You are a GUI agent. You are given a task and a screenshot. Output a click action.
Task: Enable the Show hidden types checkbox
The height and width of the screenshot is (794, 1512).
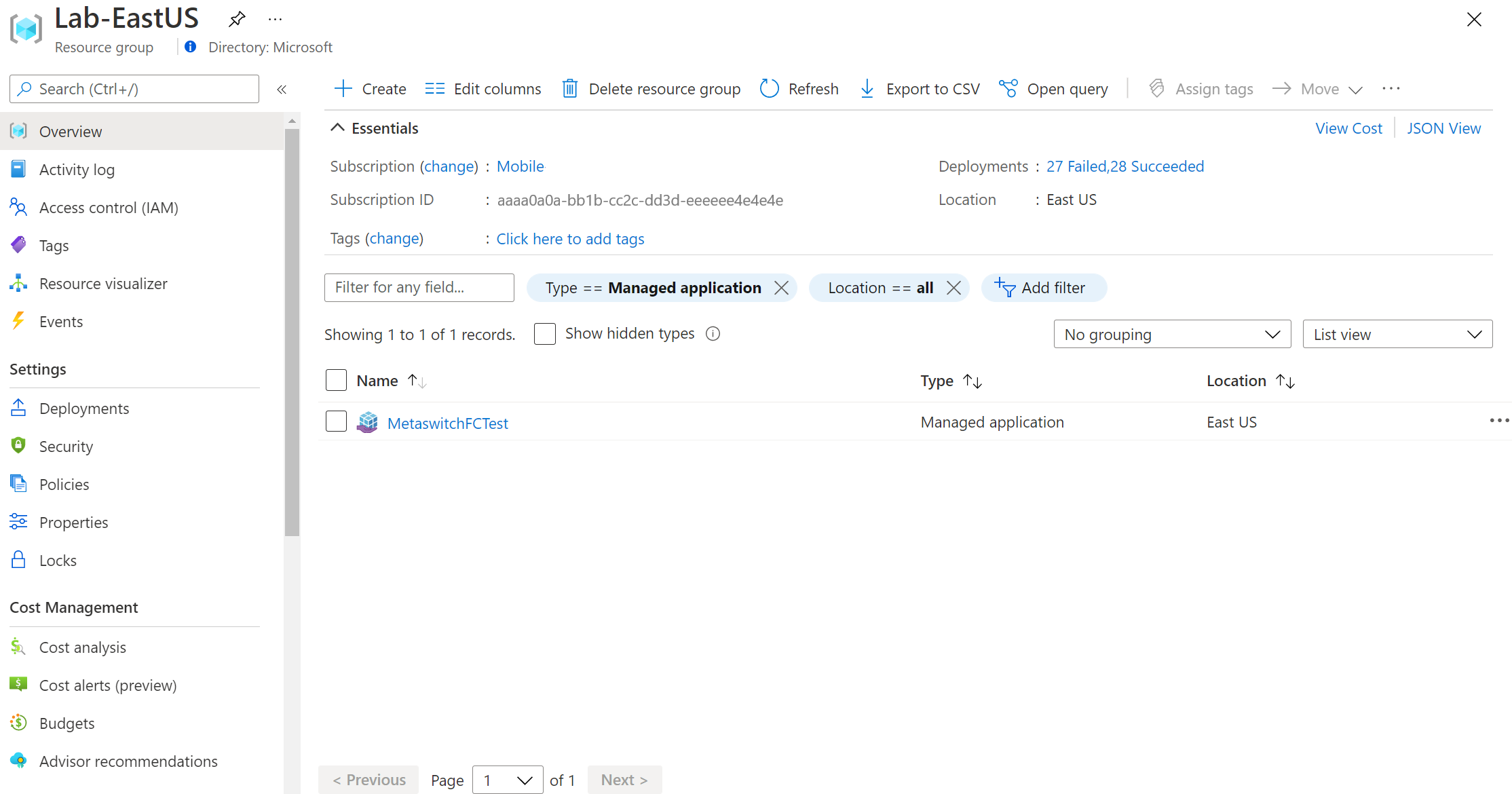pyautogui.click(x=545, y=334)
